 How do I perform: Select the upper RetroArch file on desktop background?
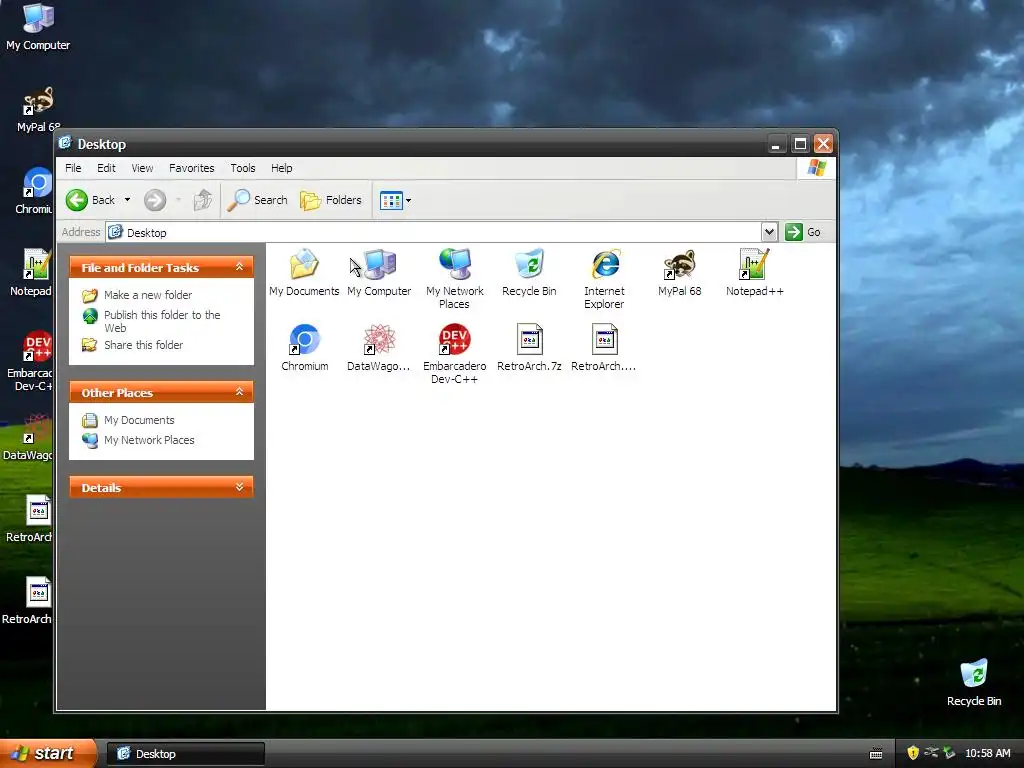(38, 511)
